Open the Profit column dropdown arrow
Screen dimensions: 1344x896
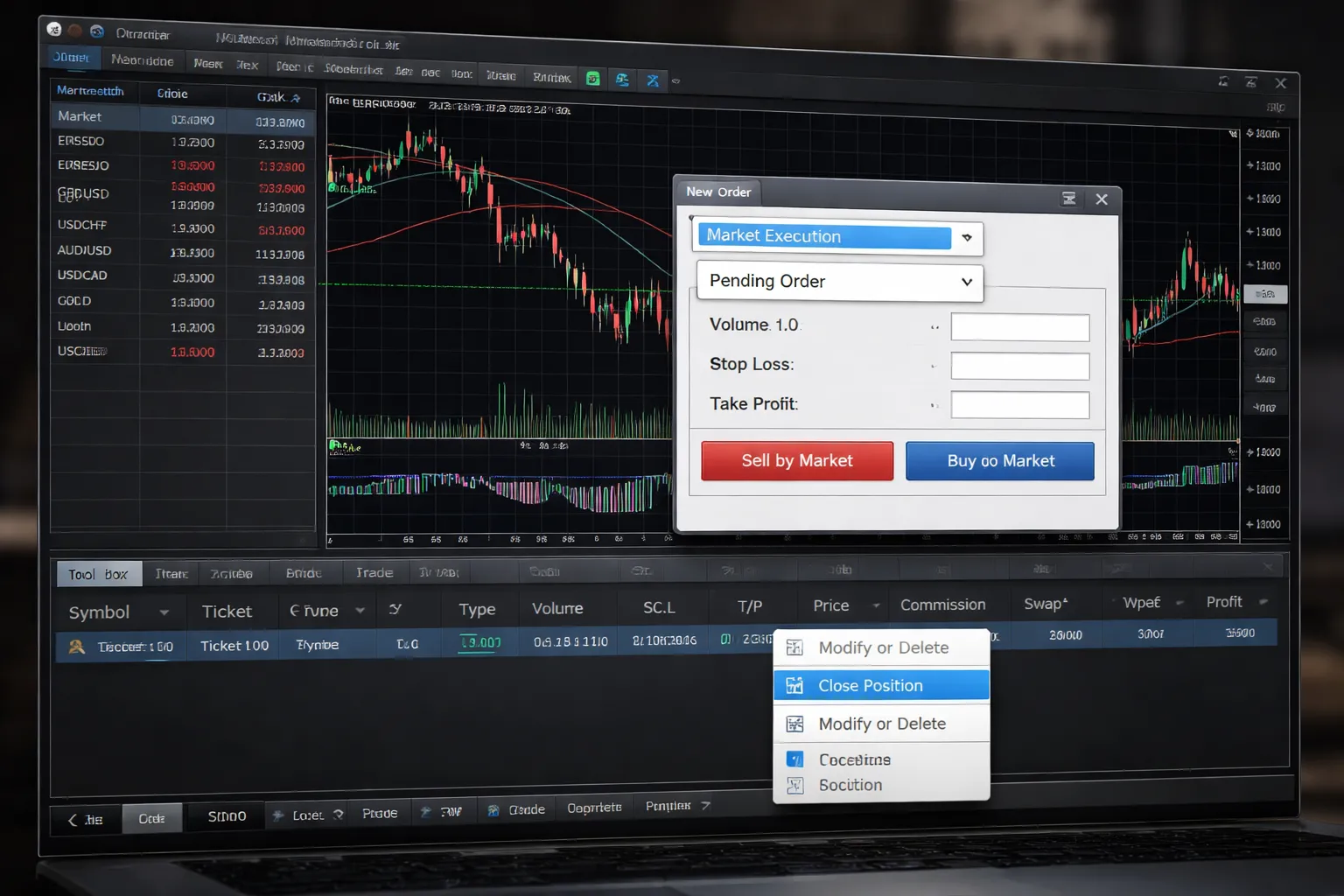1263,602
